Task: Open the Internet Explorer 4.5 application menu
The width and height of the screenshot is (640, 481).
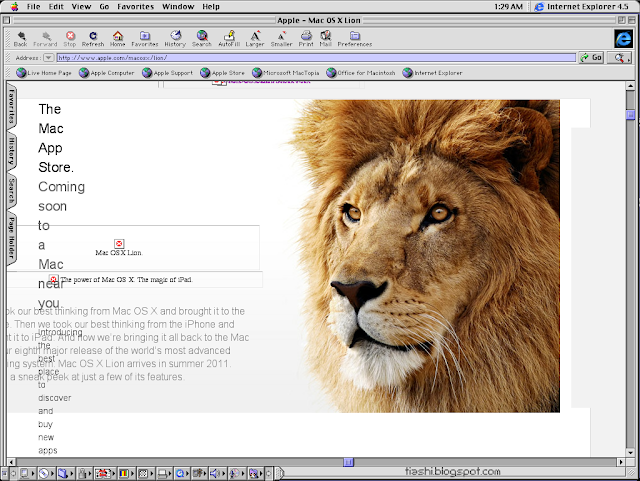Action: (x=582, y=7)
